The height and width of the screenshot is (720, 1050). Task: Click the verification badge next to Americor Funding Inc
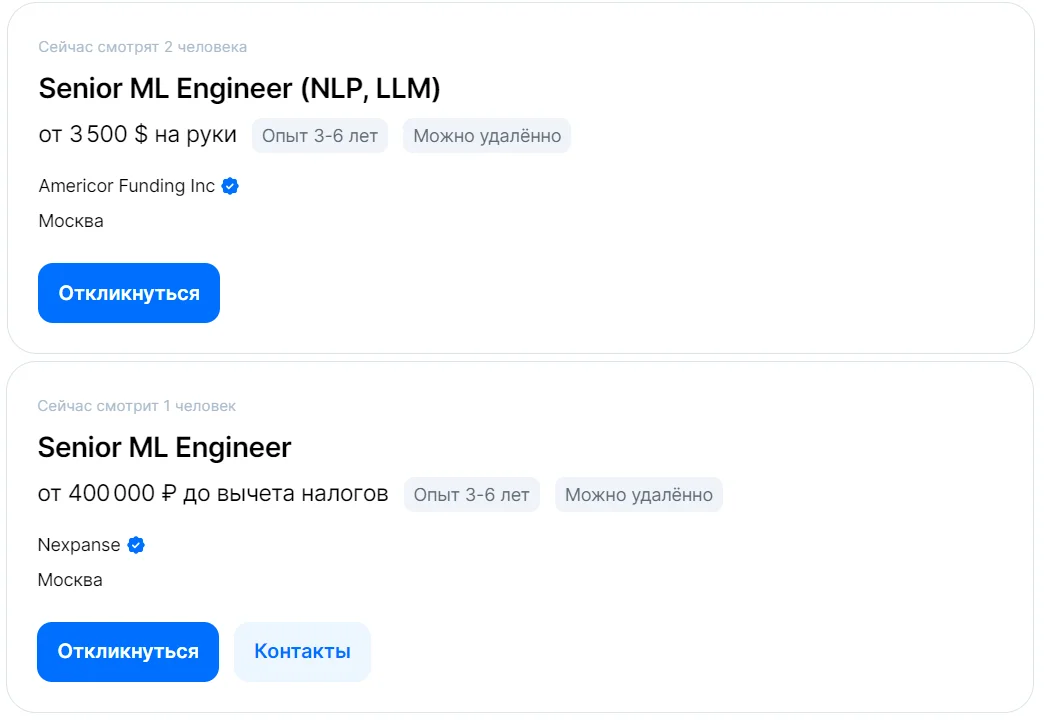coord(229,185)
